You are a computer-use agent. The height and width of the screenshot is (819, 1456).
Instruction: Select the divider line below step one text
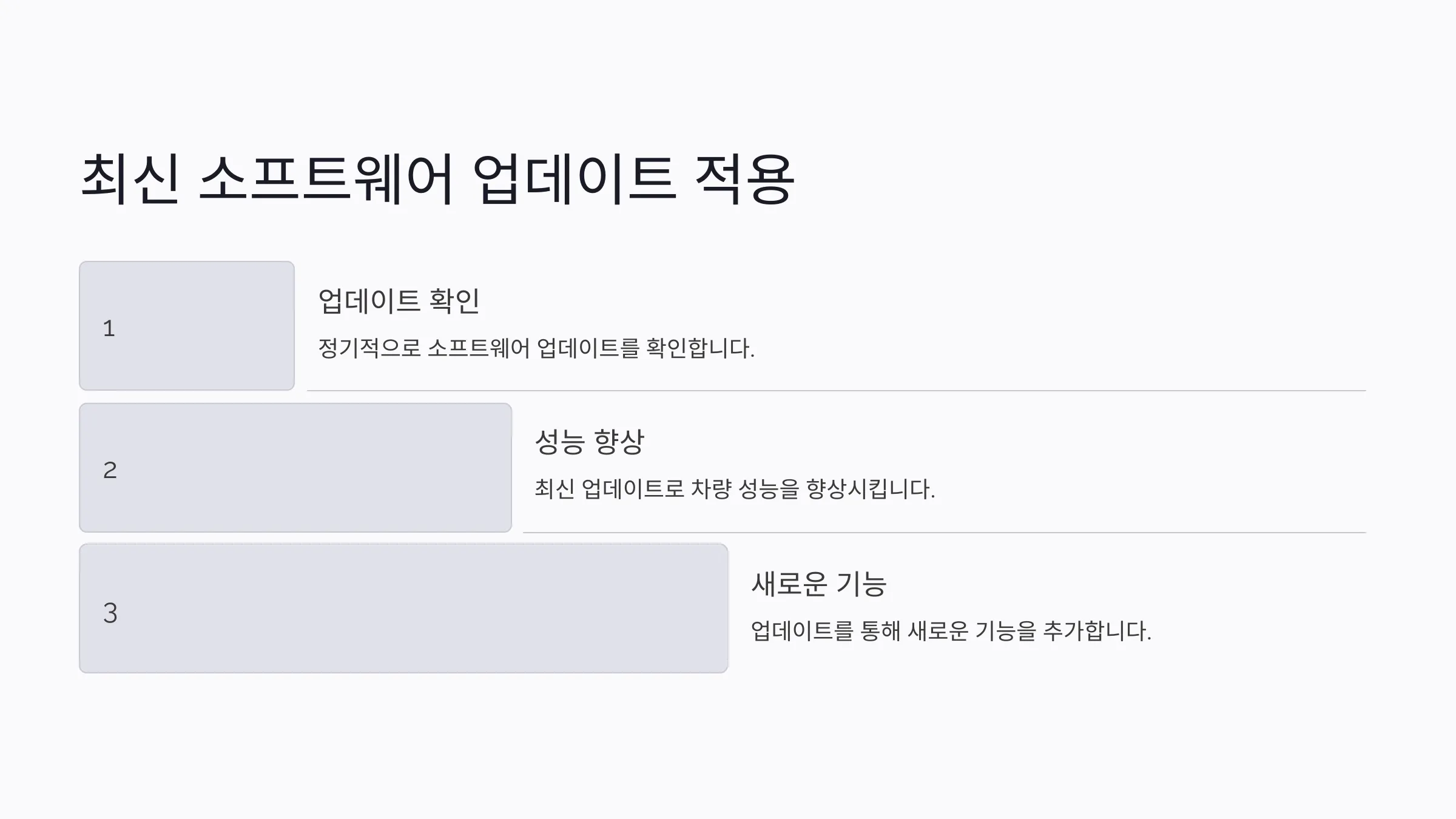click(837, 391)
